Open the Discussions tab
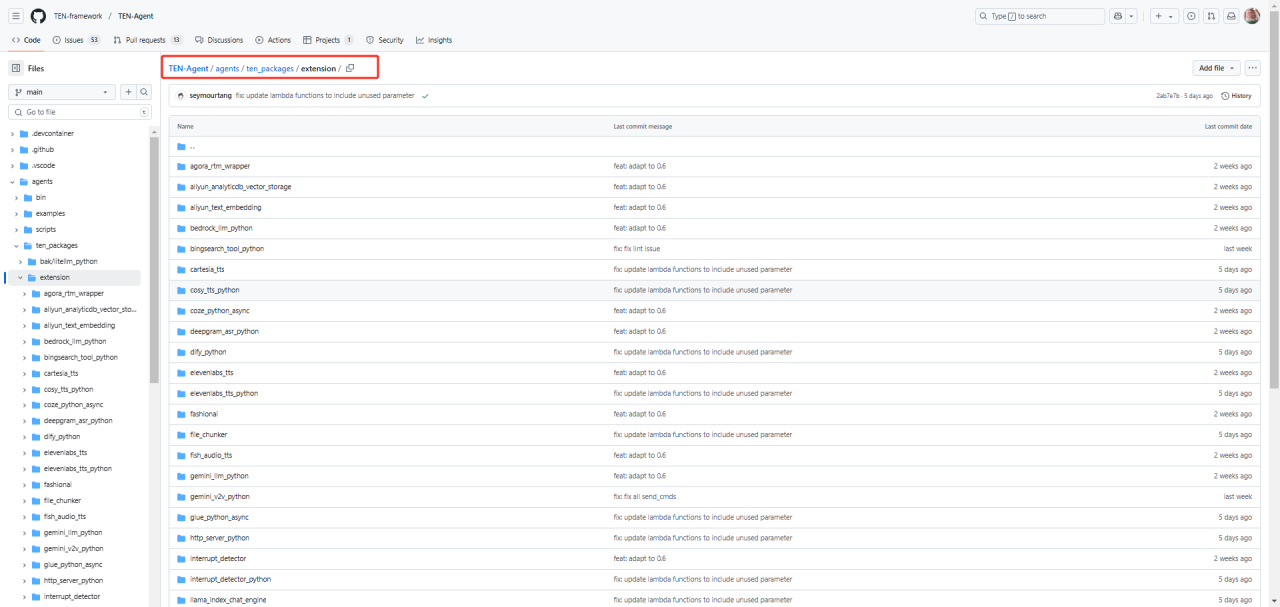This screenshot has height=607, width=1280. click(219, 40)
